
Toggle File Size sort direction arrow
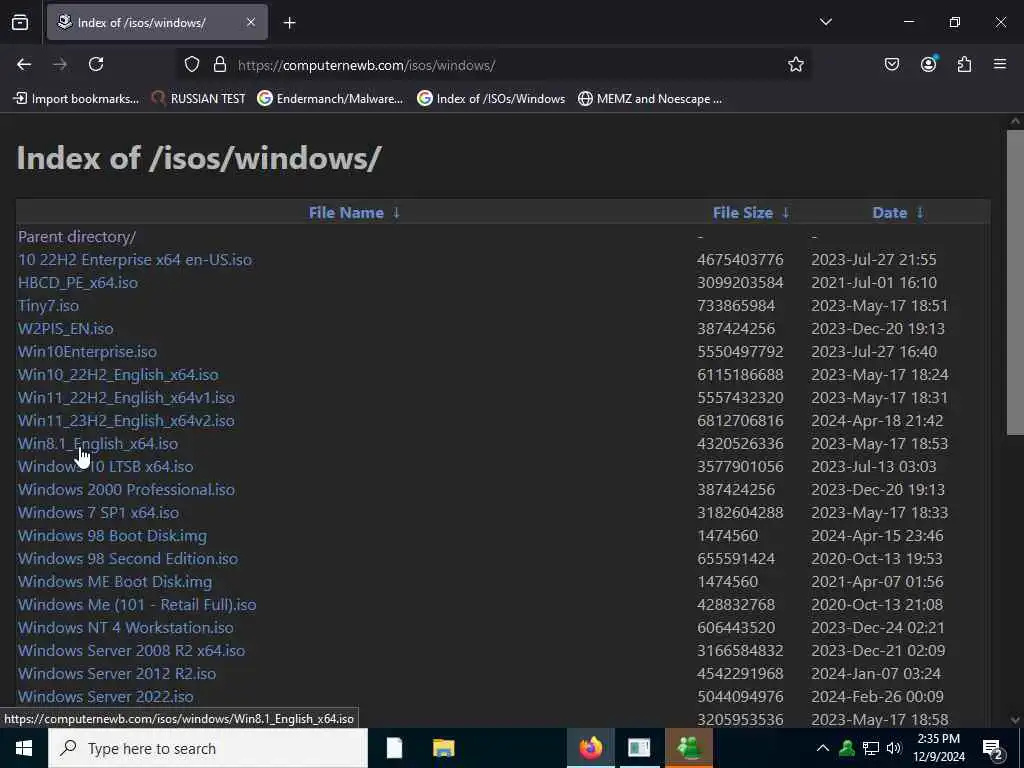click(x=786, y=212)
